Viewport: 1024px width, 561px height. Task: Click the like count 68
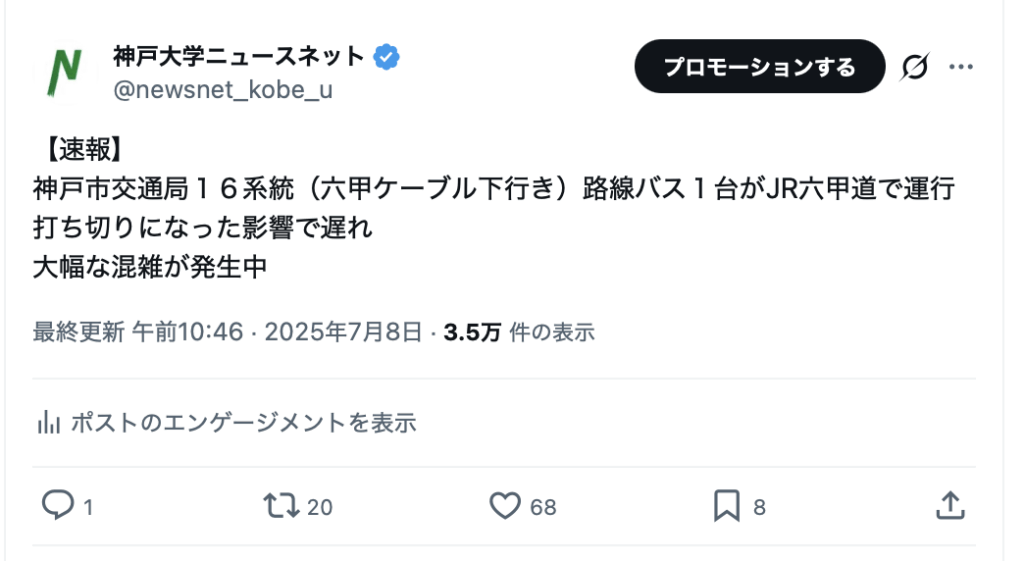pos(543,508)
